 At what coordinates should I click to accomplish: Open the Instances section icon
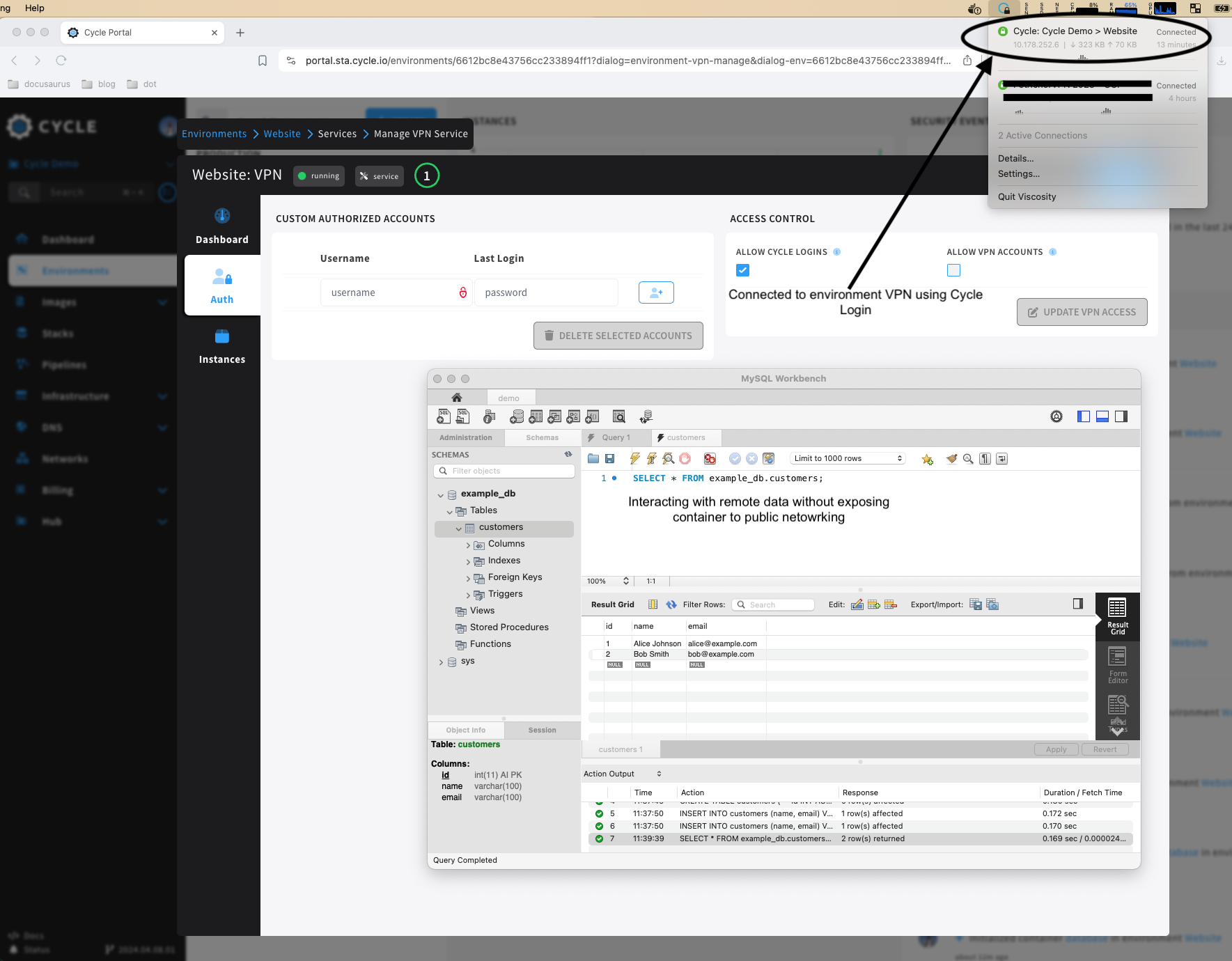pos(222,336)
